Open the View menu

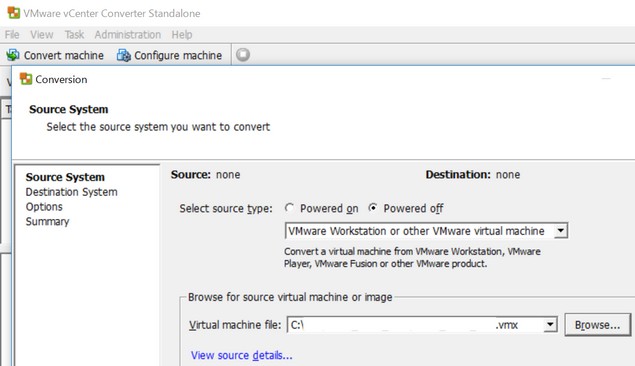pyautogui.click(x=42, y=35)
